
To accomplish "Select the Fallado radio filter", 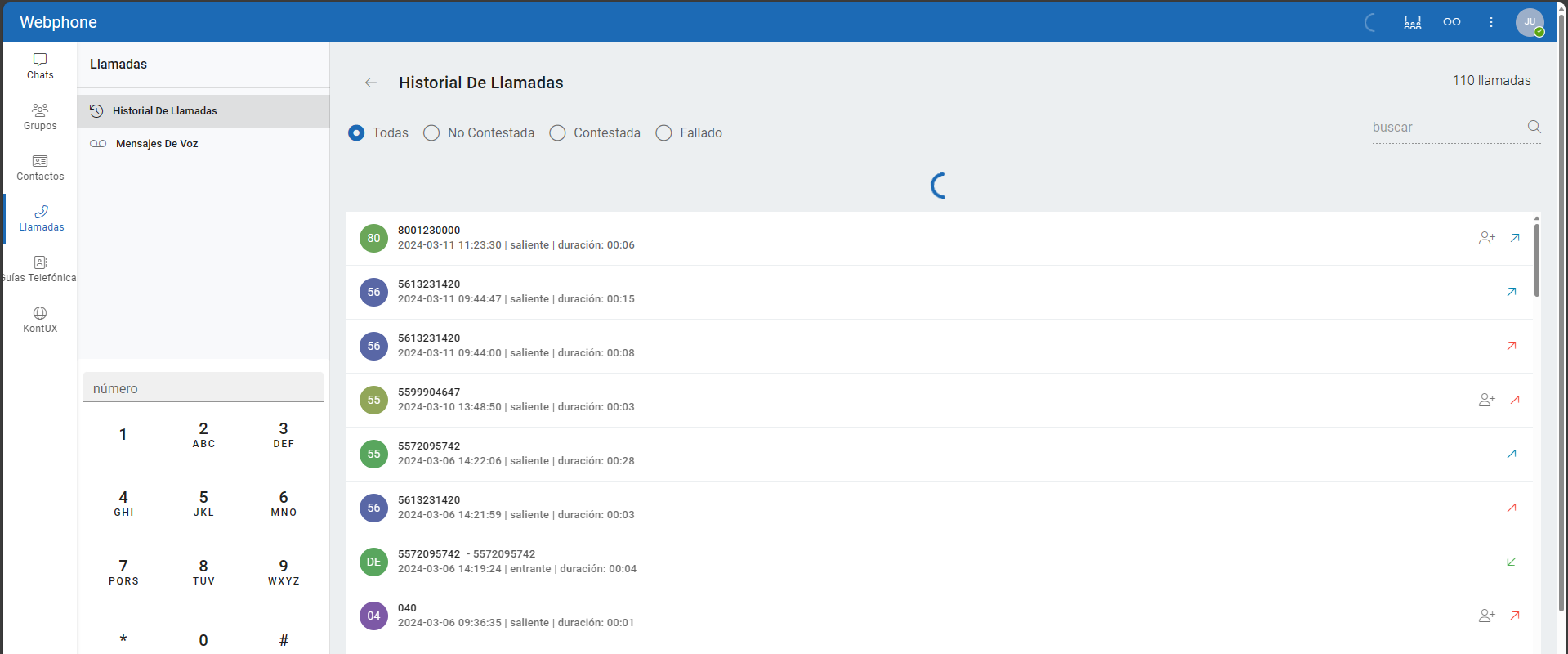I will point(663,133).
